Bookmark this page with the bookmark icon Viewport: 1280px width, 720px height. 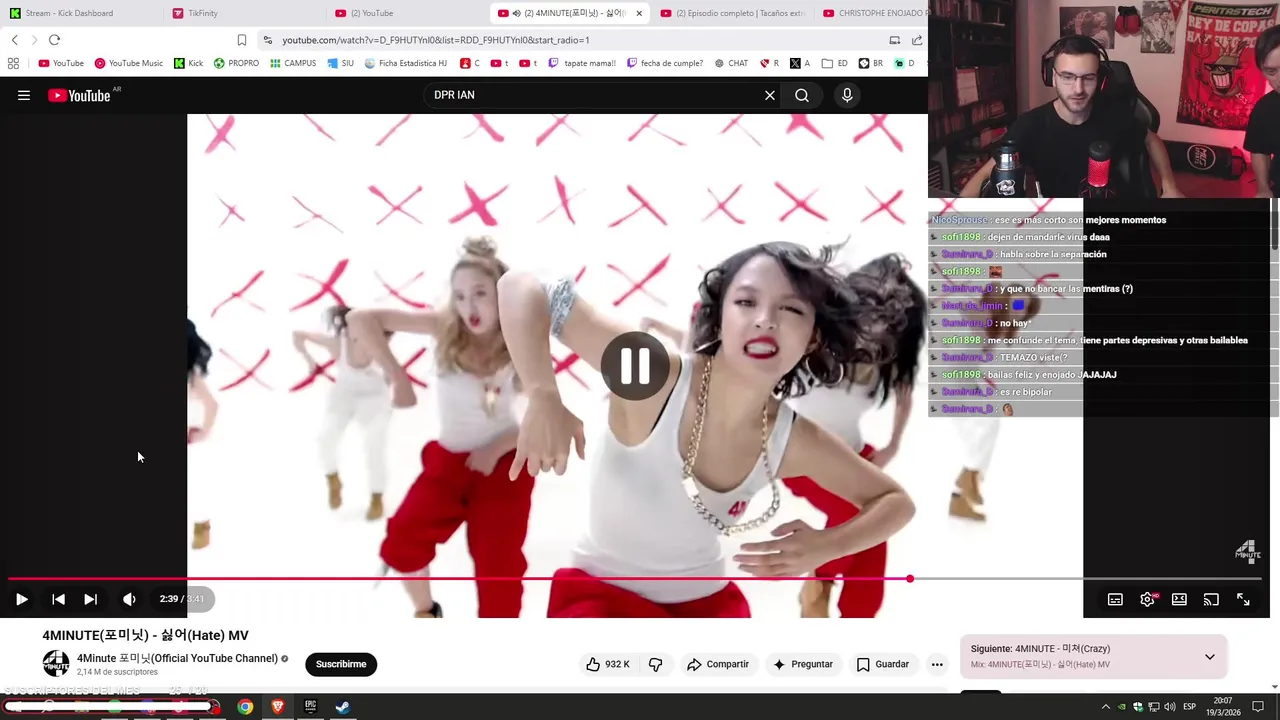[241, 40]
